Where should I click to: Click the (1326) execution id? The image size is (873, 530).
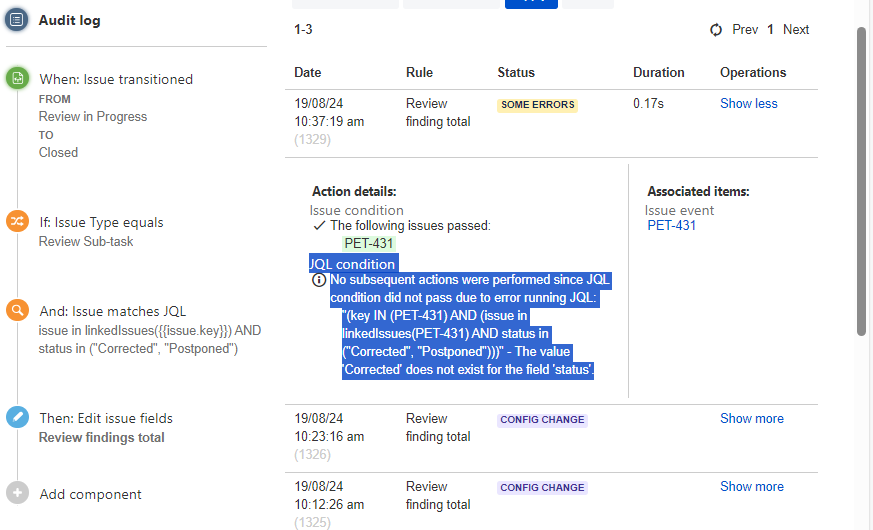312,454
